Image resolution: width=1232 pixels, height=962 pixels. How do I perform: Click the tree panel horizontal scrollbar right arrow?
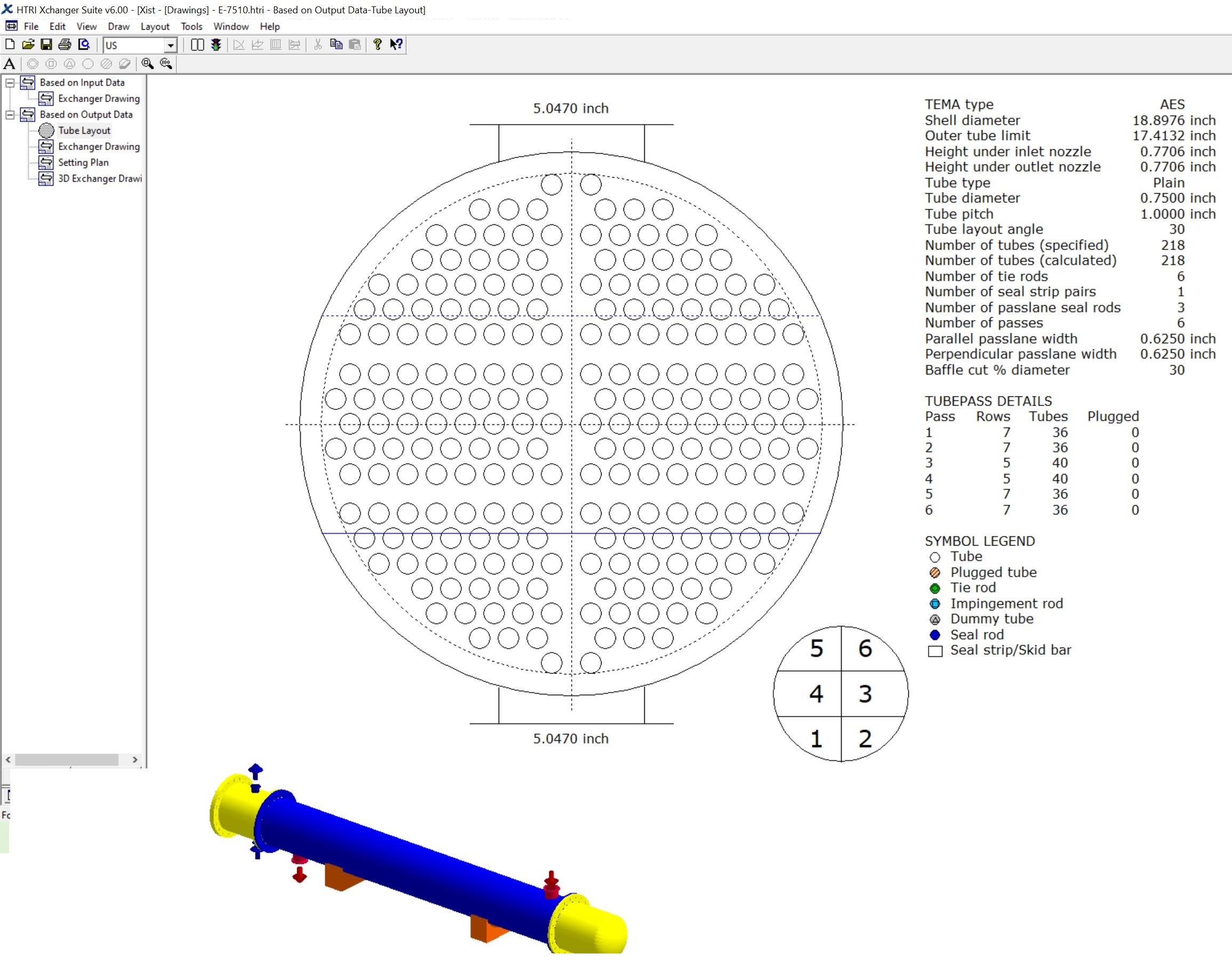coord(135,759)
